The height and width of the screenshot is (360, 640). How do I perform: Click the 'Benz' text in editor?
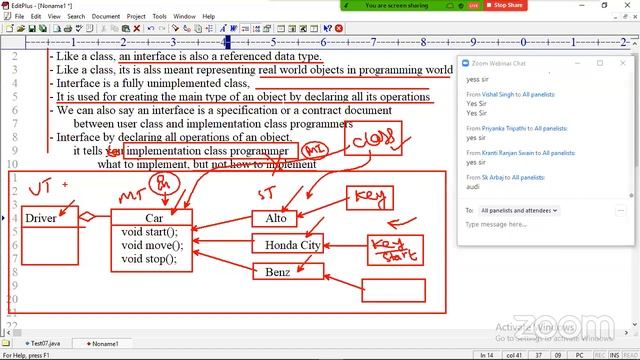(278, 272)
